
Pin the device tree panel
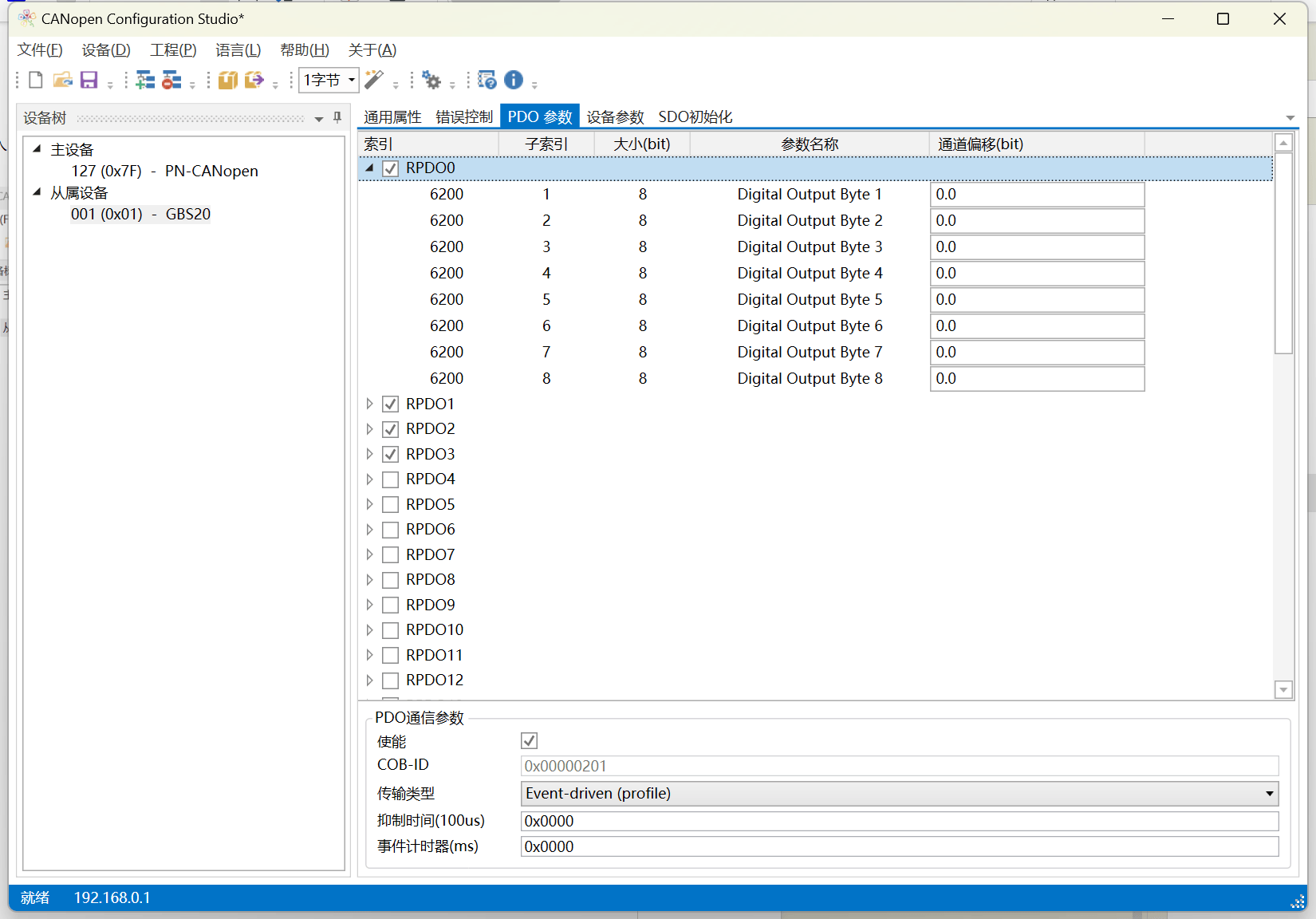[337, 117]
